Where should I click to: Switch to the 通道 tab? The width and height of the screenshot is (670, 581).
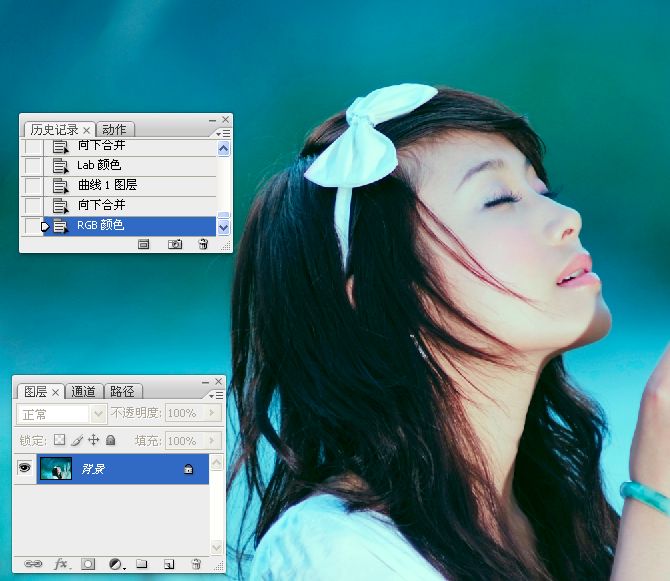84,391
